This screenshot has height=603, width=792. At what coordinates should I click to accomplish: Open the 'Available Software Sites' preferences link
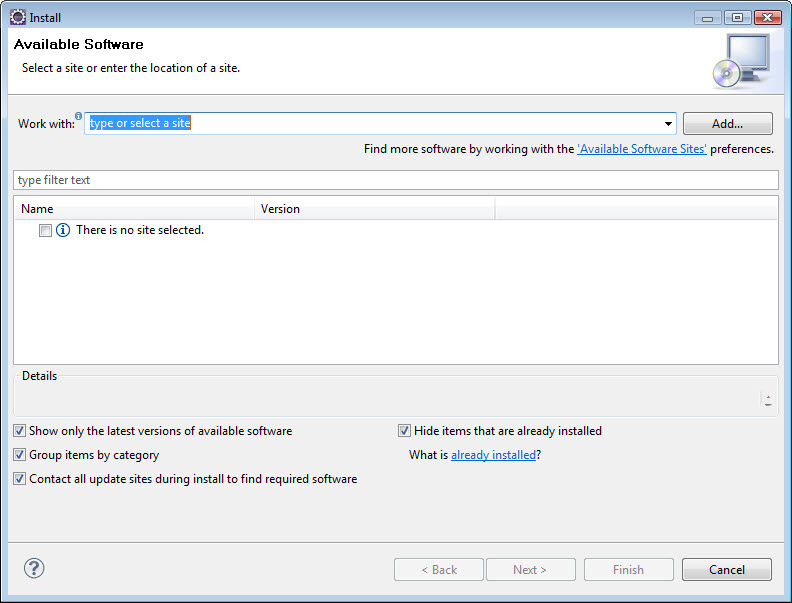pyautogui.click(x=641, y=149)
